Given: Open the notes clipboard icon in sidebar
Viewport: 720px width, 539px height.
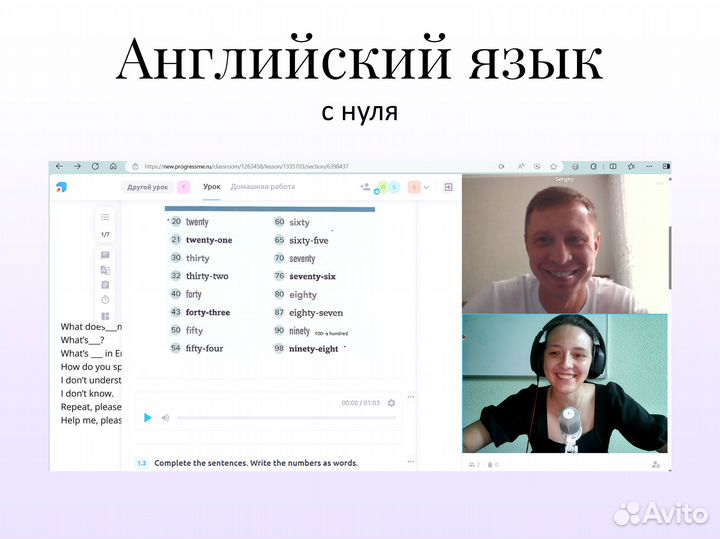Looking at the screenshot, I should (105, 285).
